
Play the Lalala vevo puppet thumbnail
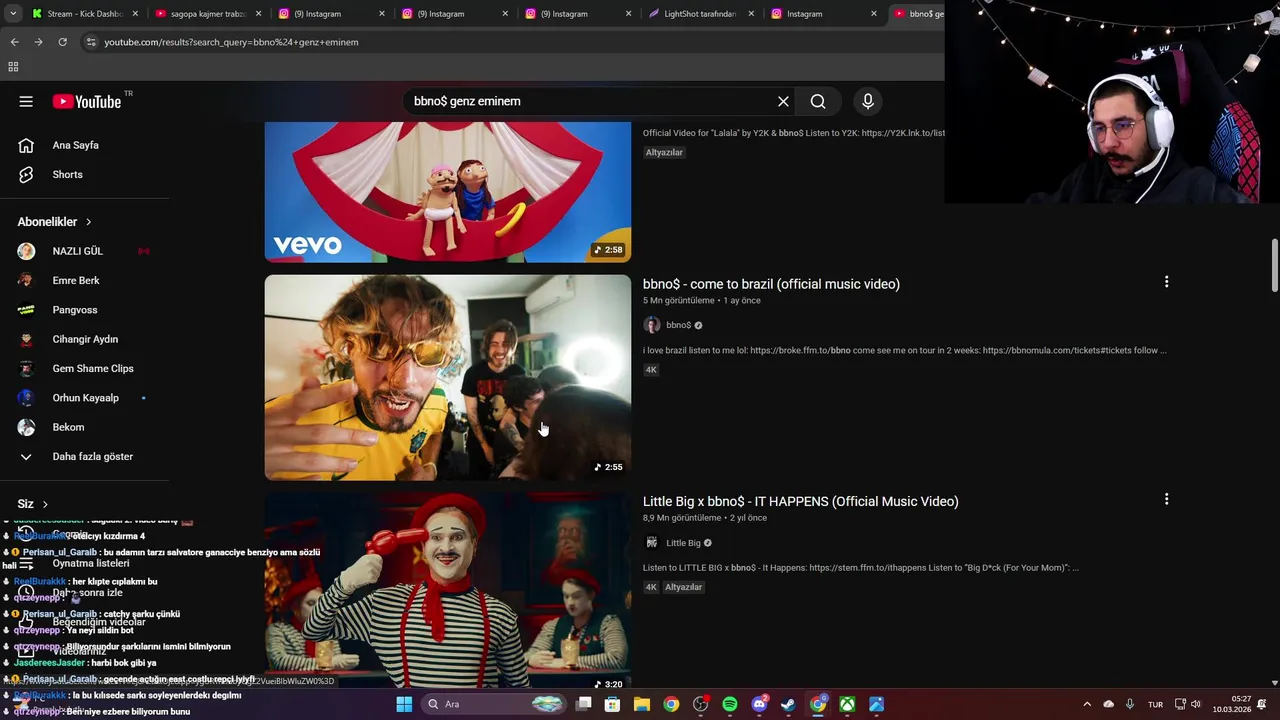tap(448, 192)
